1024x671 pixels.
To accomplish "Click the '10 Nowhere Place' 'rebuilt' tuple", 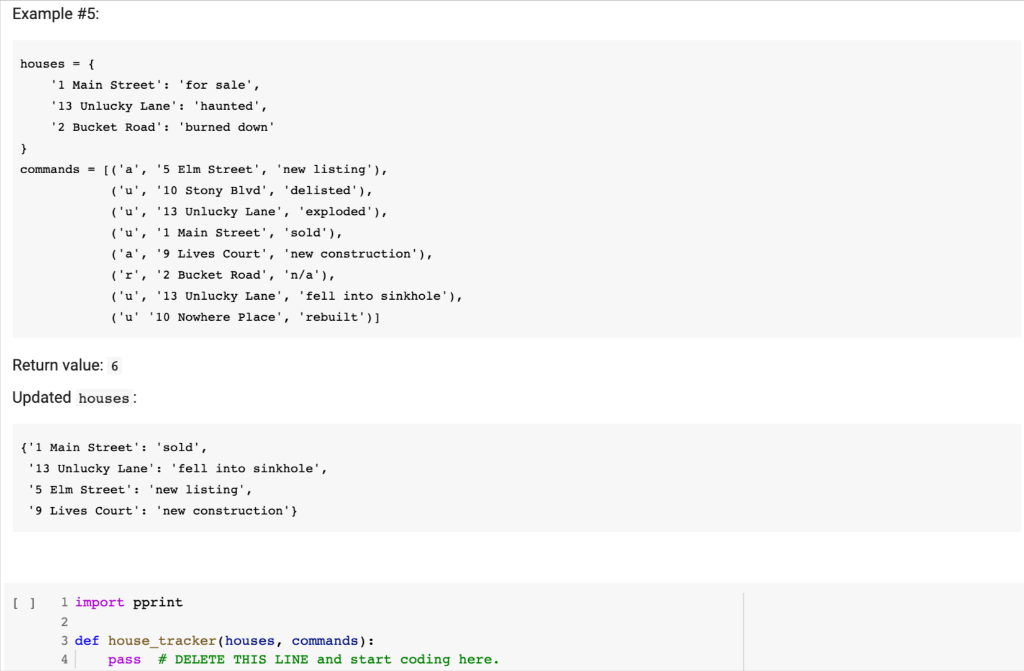I will click(245, 318).
